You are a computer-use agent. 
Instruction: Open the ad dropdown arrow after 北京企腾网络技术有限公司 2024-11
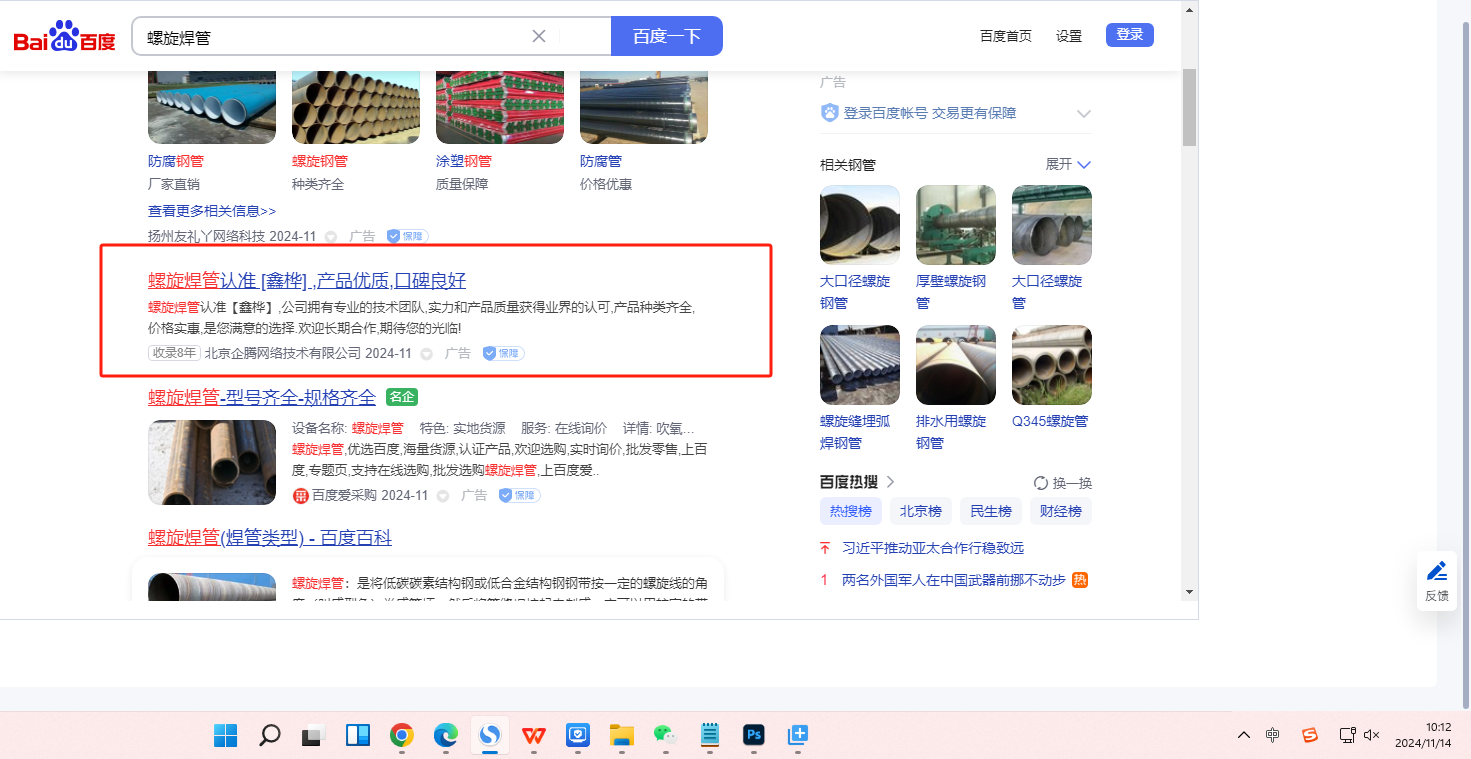(x=427, y=354)
